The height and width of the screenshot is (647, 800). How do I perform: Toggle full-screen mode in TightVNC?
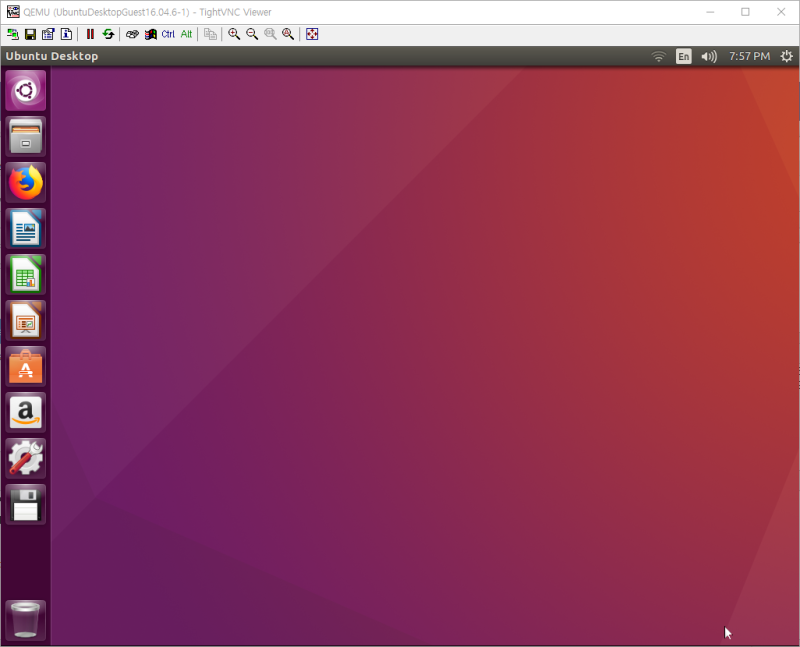[x=311, y=34]
